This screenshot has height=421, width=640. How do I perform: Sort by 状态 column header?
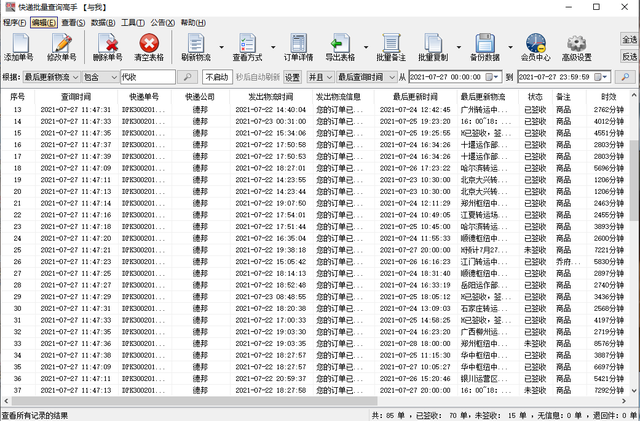535,97
